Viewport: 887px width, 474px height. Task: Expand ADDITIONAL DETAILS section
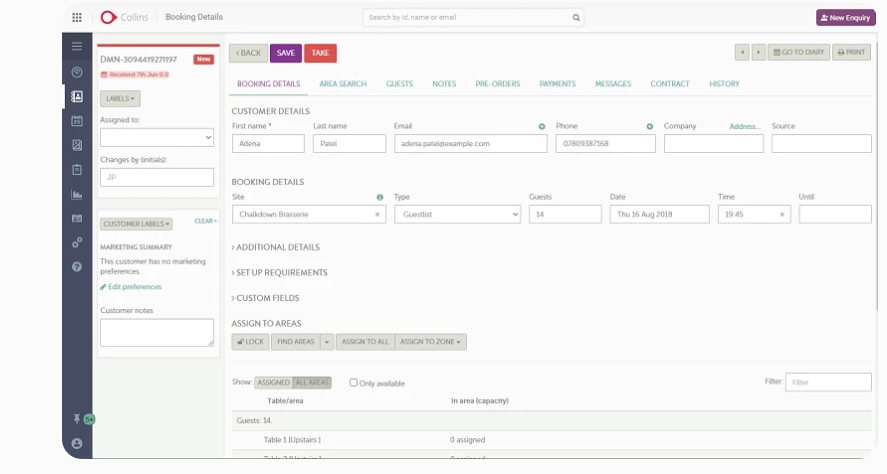tap(275, 247)
